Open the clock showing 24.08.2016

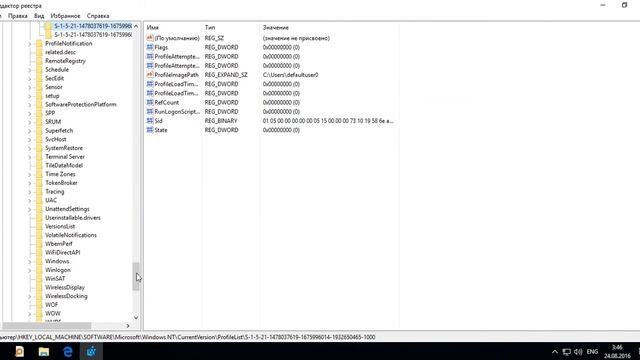[617, 351]
